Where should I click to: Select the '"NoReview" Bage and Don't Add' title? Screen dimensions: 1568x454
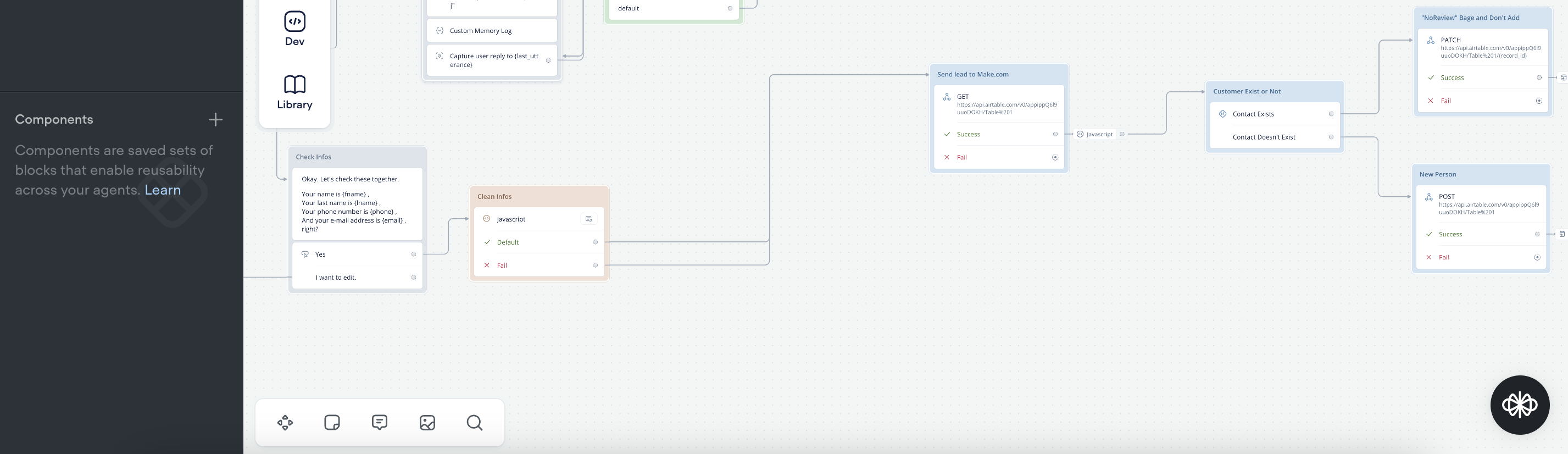1470,18
